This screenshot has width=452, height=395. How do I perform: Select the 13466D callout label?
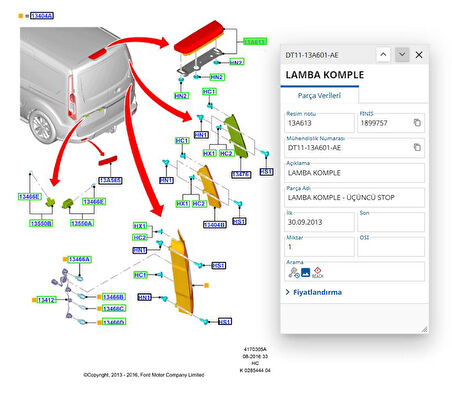(114, 322)
